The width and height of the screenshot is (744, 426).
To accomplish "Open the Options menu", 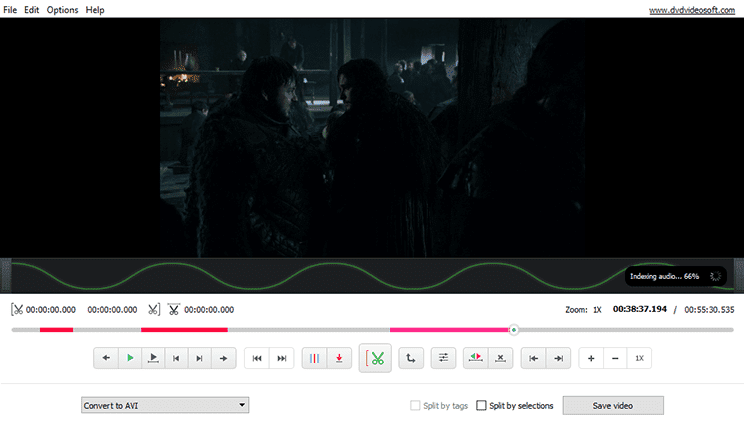I will pyautogui.click(x=62, y=9).
